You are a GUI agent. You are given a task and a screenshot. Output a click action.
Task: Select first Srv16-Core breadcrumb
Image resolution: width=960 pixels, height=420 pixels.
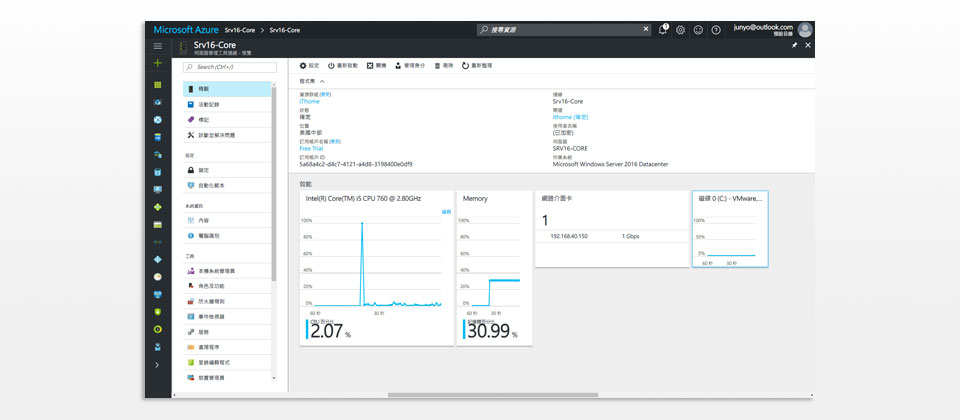tap(241, 30)
